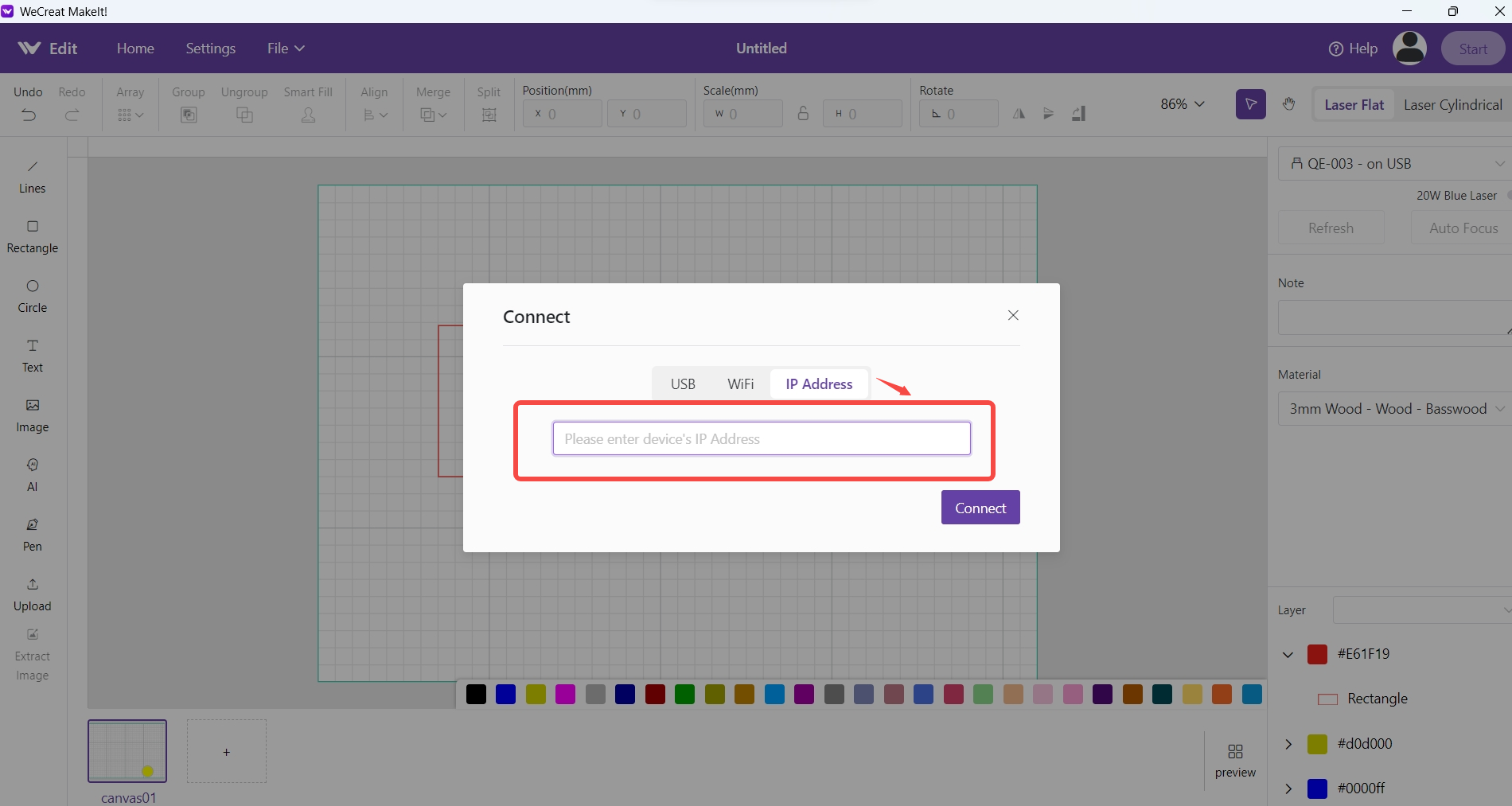Click the Refresh button
Image resolution: width=1512 pixels, height=806 pixels.
point(1331,228)
